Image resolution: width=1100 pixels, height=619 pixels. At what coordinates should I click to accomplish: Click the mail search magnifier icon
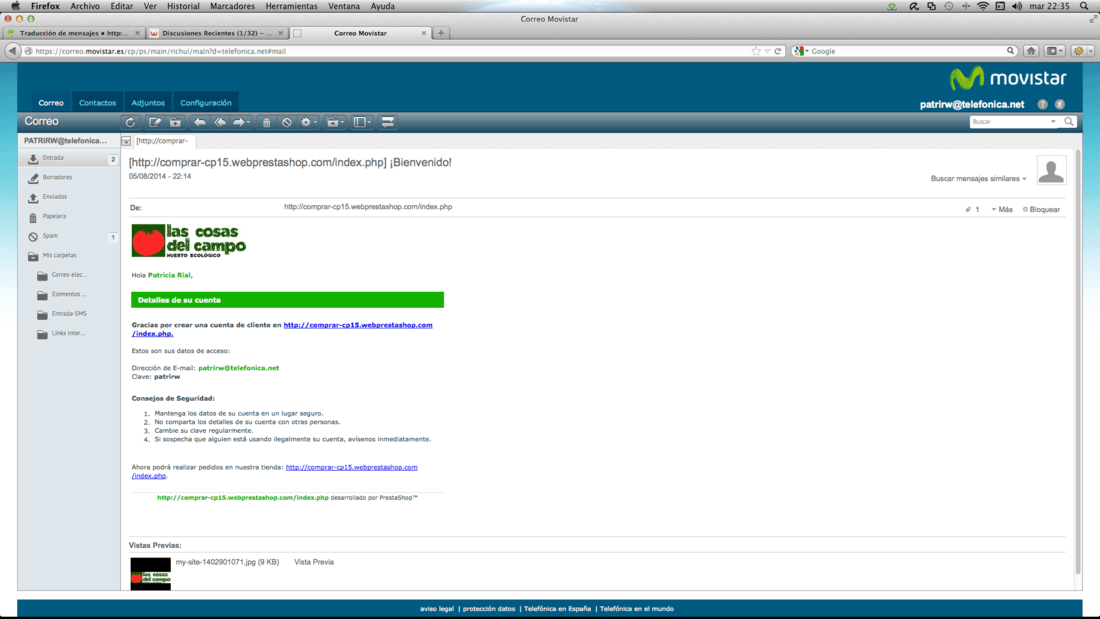pyautogui.click(x=1068, y=122)
